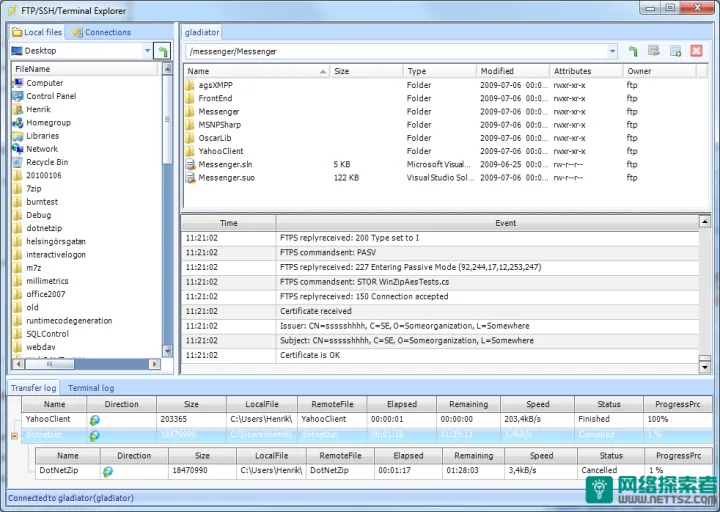Click local list horizontal scroll-right arrow
Viewport: 720px width, 512px height.
[154, 364]
